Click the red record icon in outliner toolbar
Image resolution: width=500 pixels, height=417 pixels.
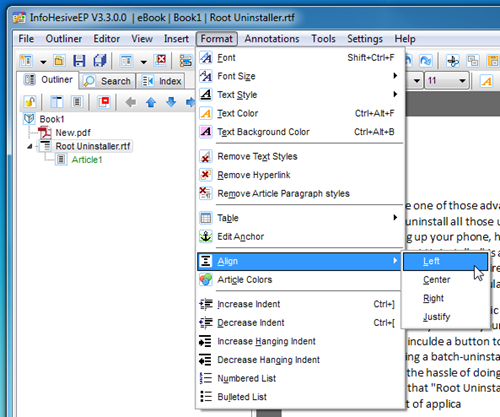104,102
